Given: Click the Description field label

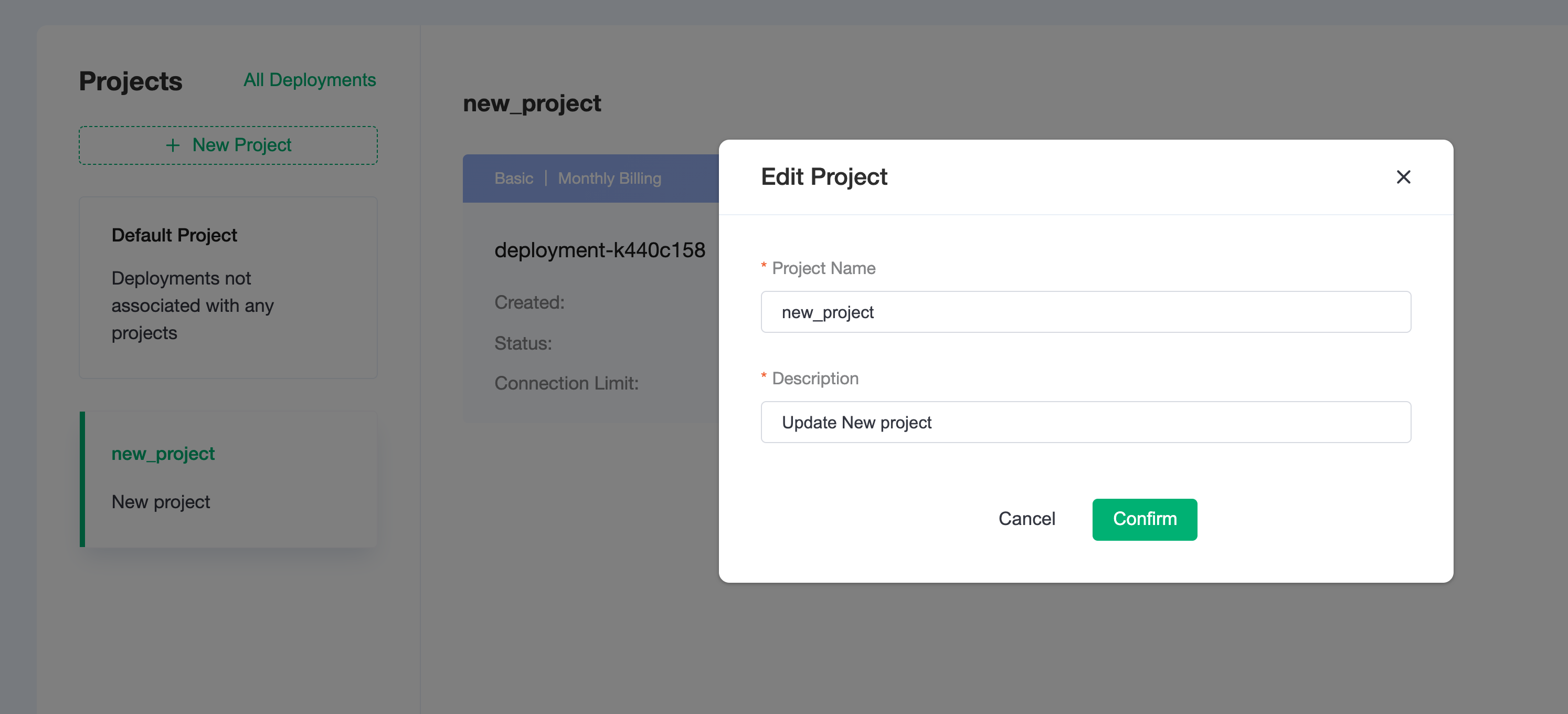Looking at the screenshot, I should pyautogui.click(x=815, y=379).
